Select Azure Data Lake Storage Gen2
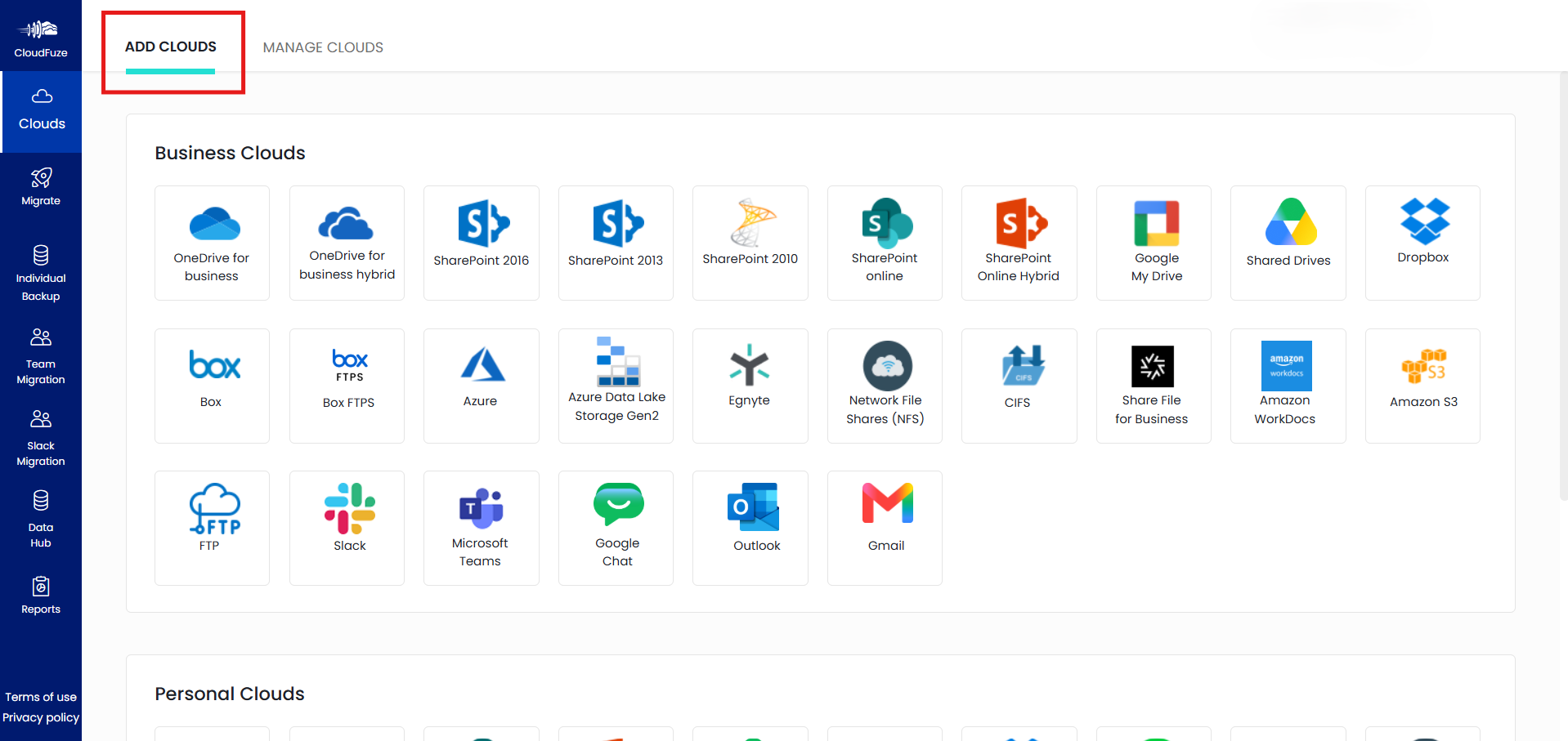This screenshot has height=741, width=1568. (616, 386)
